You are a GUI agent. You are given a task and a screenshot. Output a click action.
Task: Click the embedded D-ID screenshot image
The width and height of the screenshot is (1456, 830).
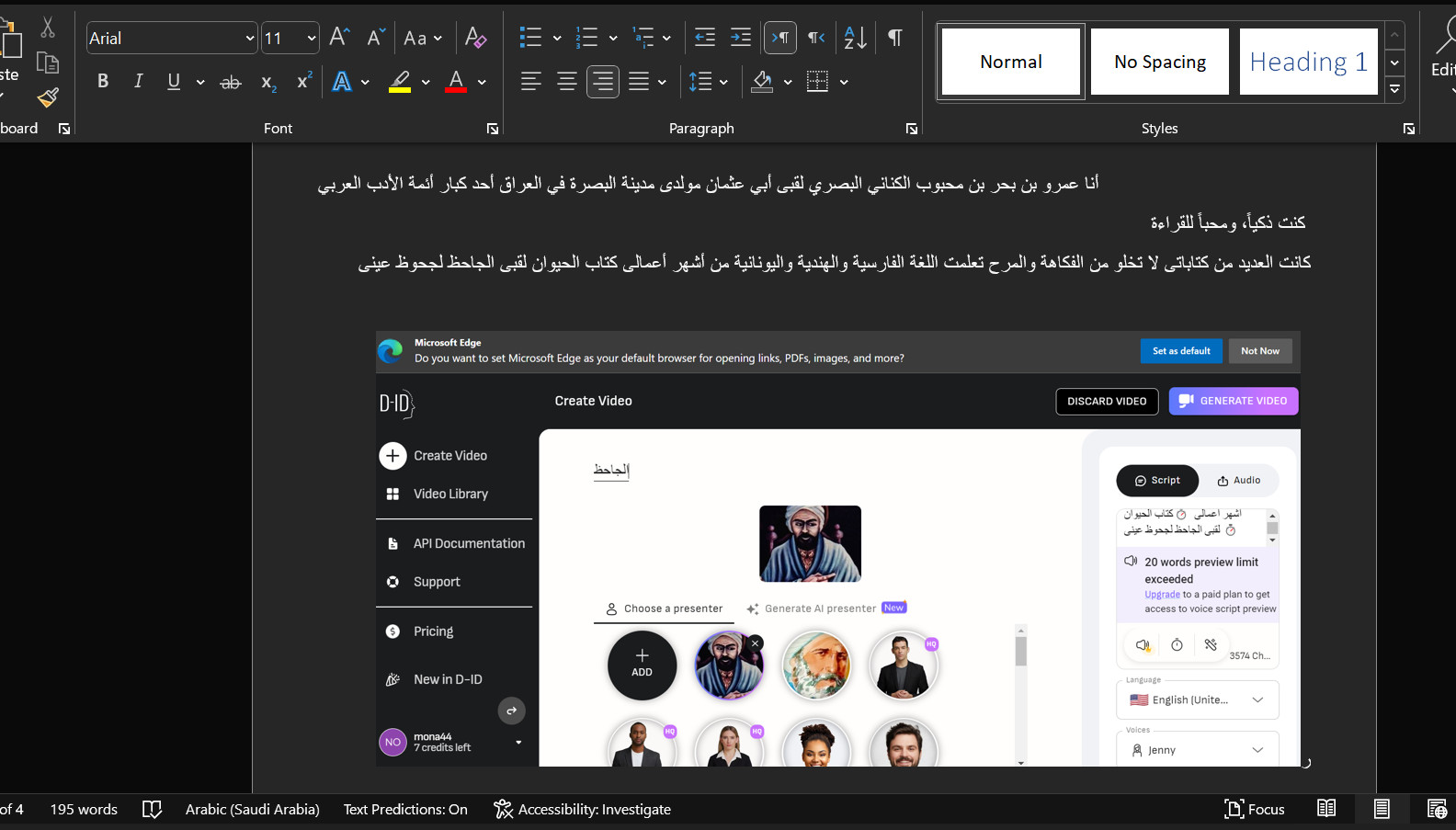[838, 549]
